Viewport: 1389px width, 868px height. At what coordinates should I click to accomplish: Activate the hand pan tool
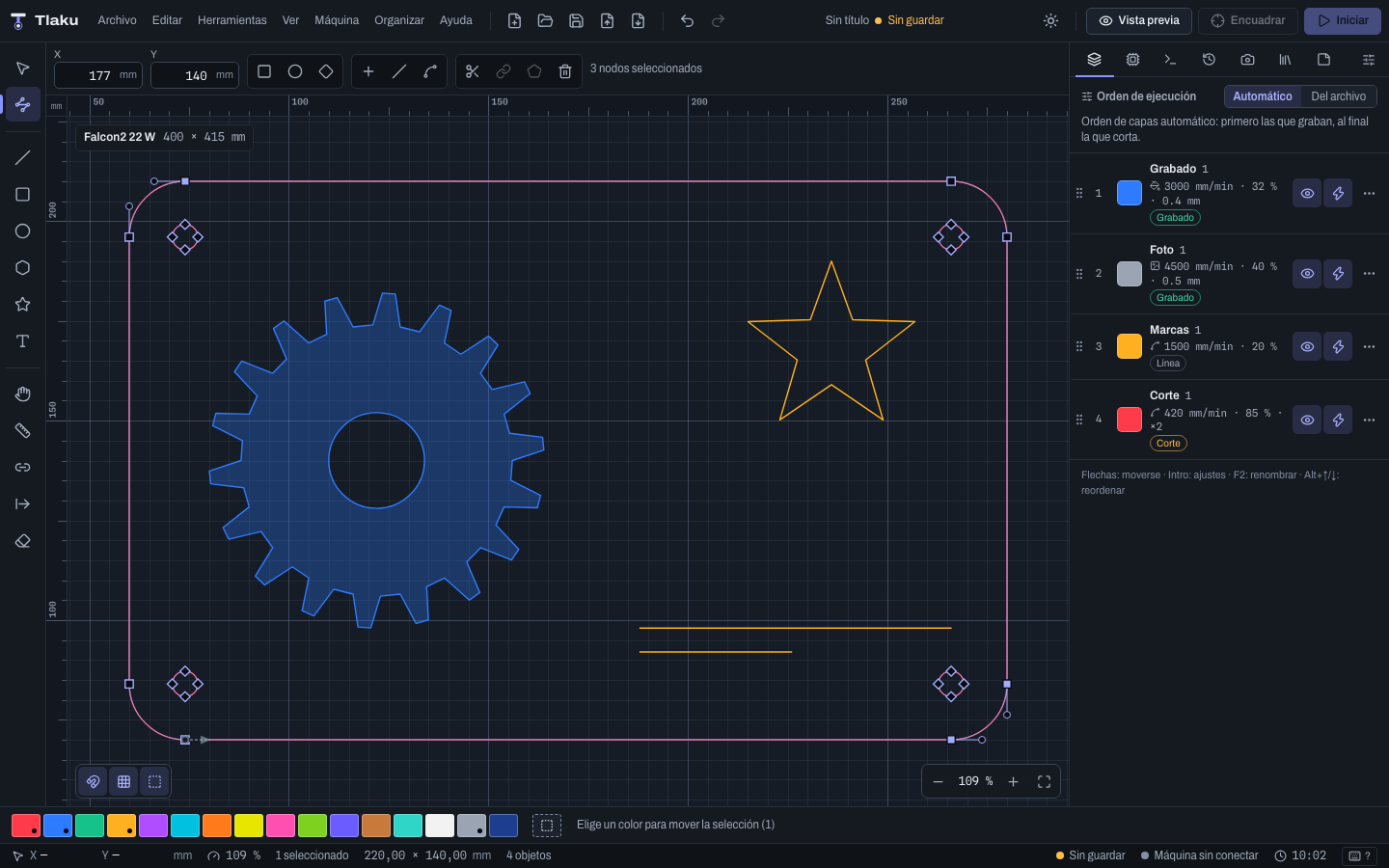click(x=23, y=393)
